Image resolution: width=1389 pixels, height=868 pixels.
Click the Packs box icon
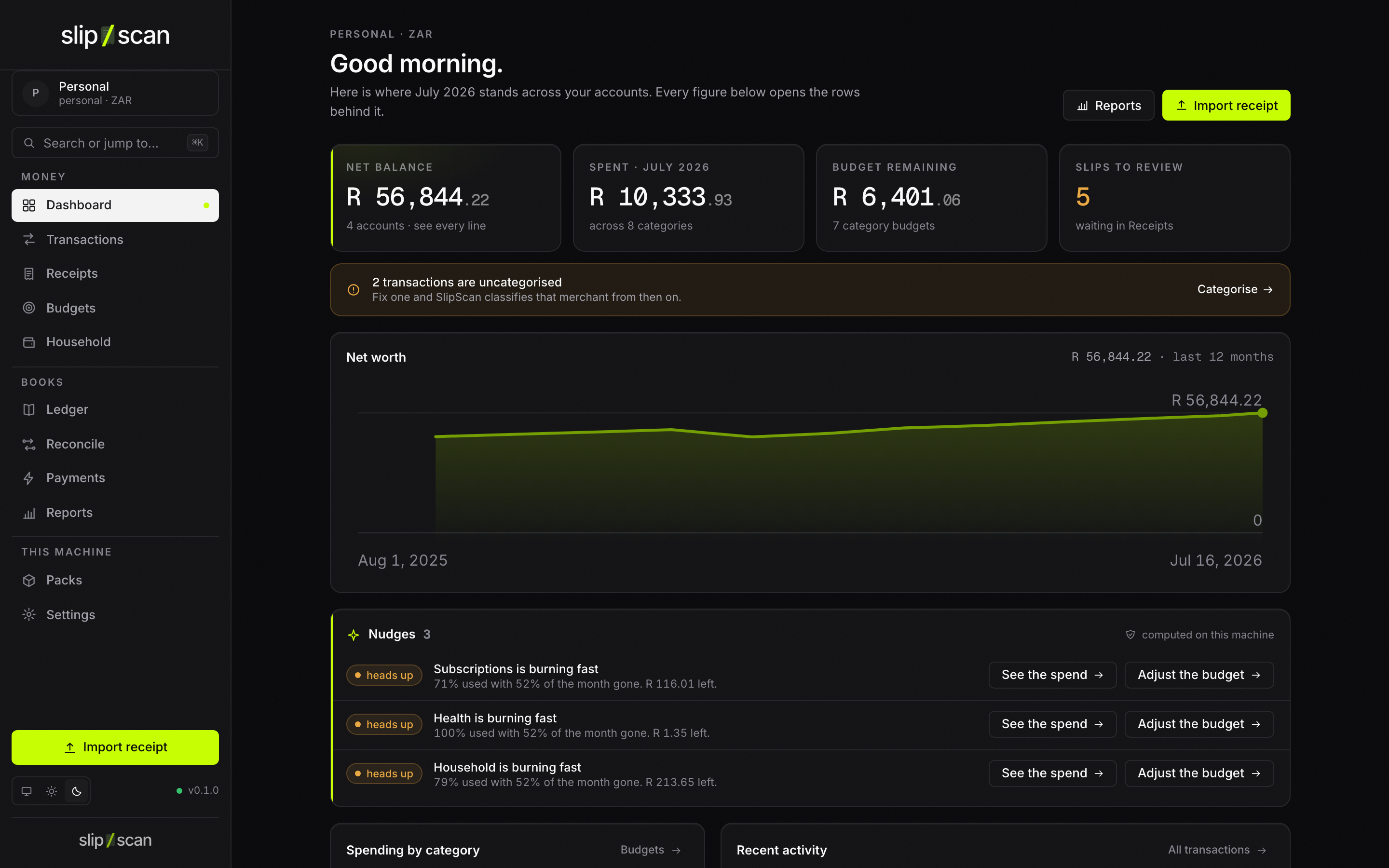pyautogui.click(x=29, y=581)
